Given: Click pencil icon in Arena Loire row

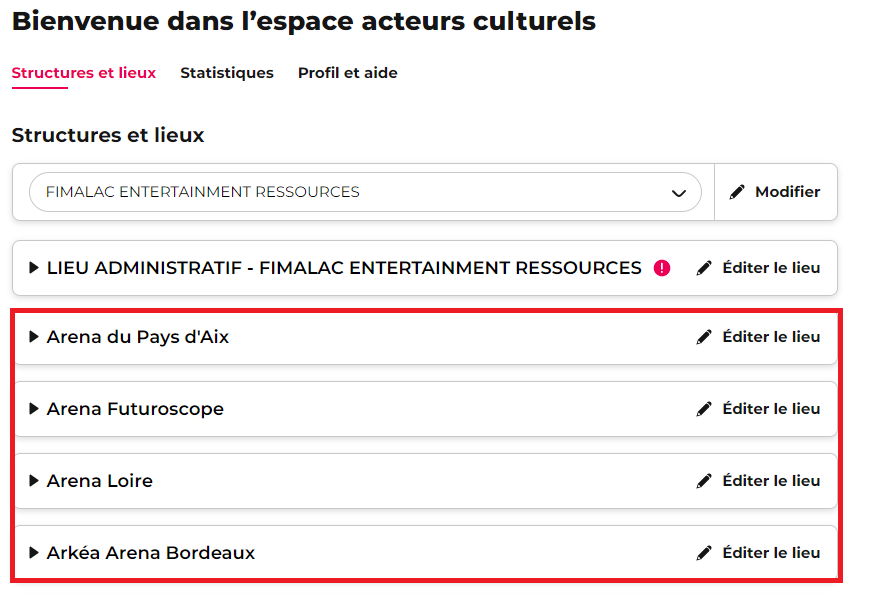Looking at the screenshot, I should (x=704, y=481).
